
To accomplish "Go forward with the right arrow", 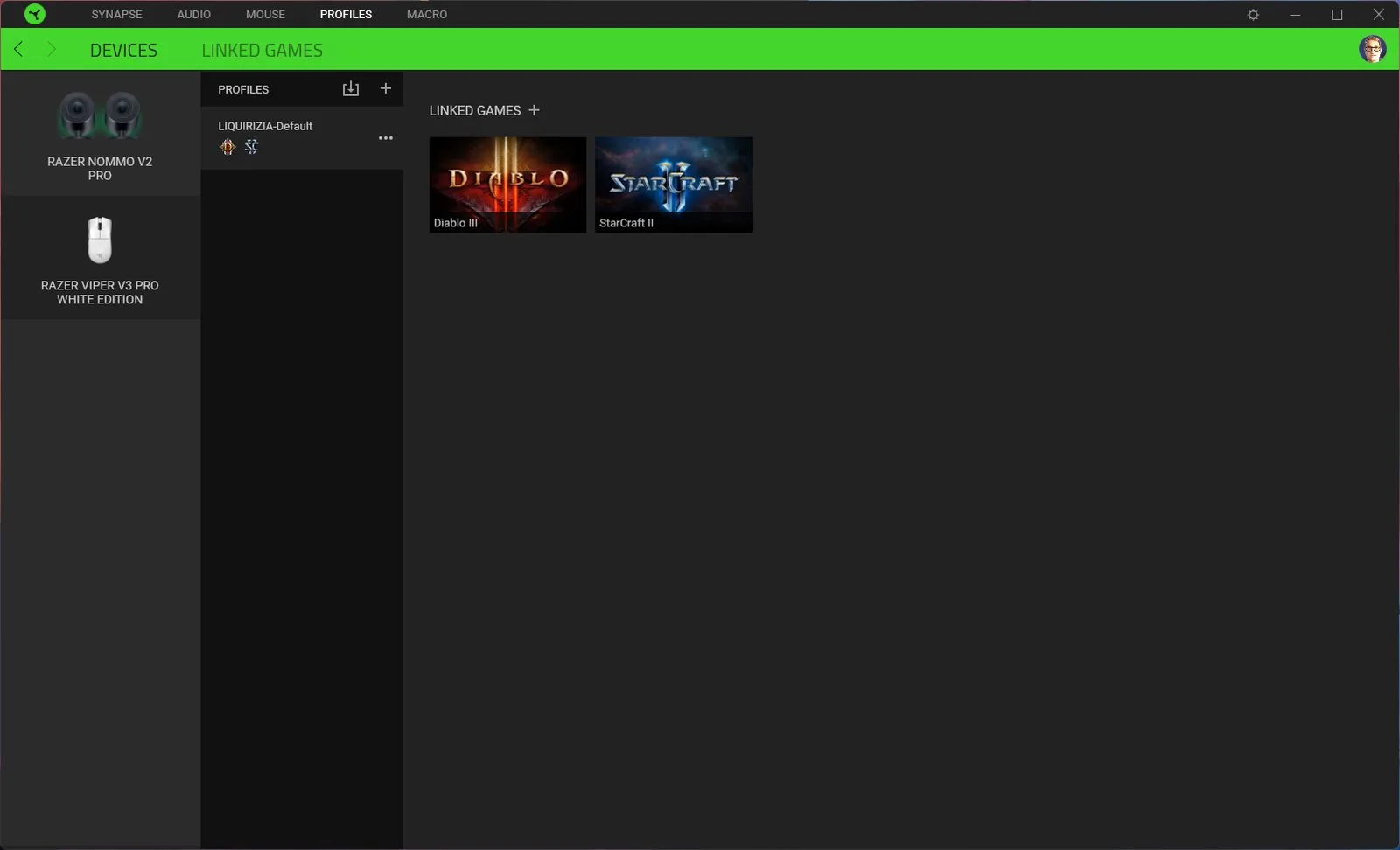I will click(x=52, y=49).
